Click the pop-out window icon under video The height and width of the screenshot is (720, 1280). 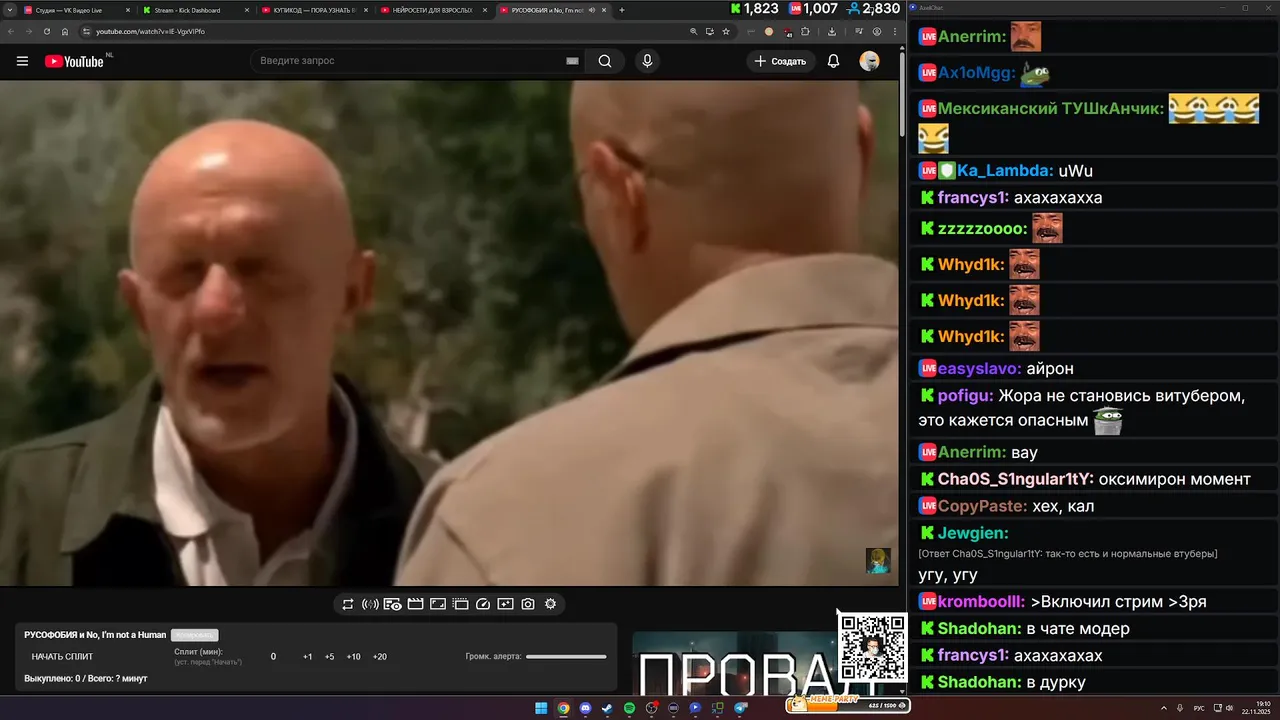pyautogui.click(x=460, y=604)
